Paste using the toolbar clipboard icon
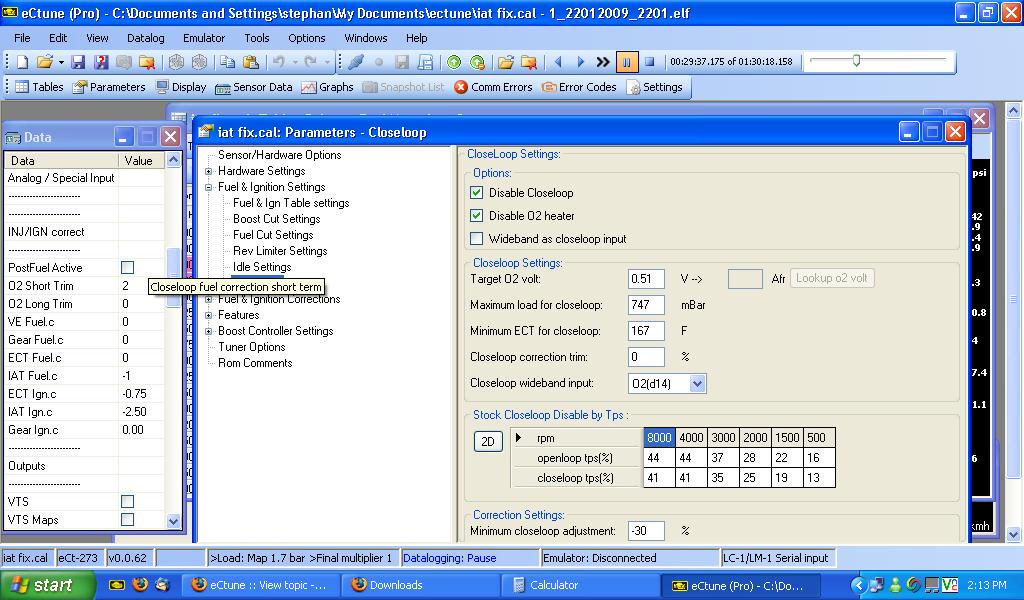The height and width of the screenshot is (600, 1024). pos(251,62)
